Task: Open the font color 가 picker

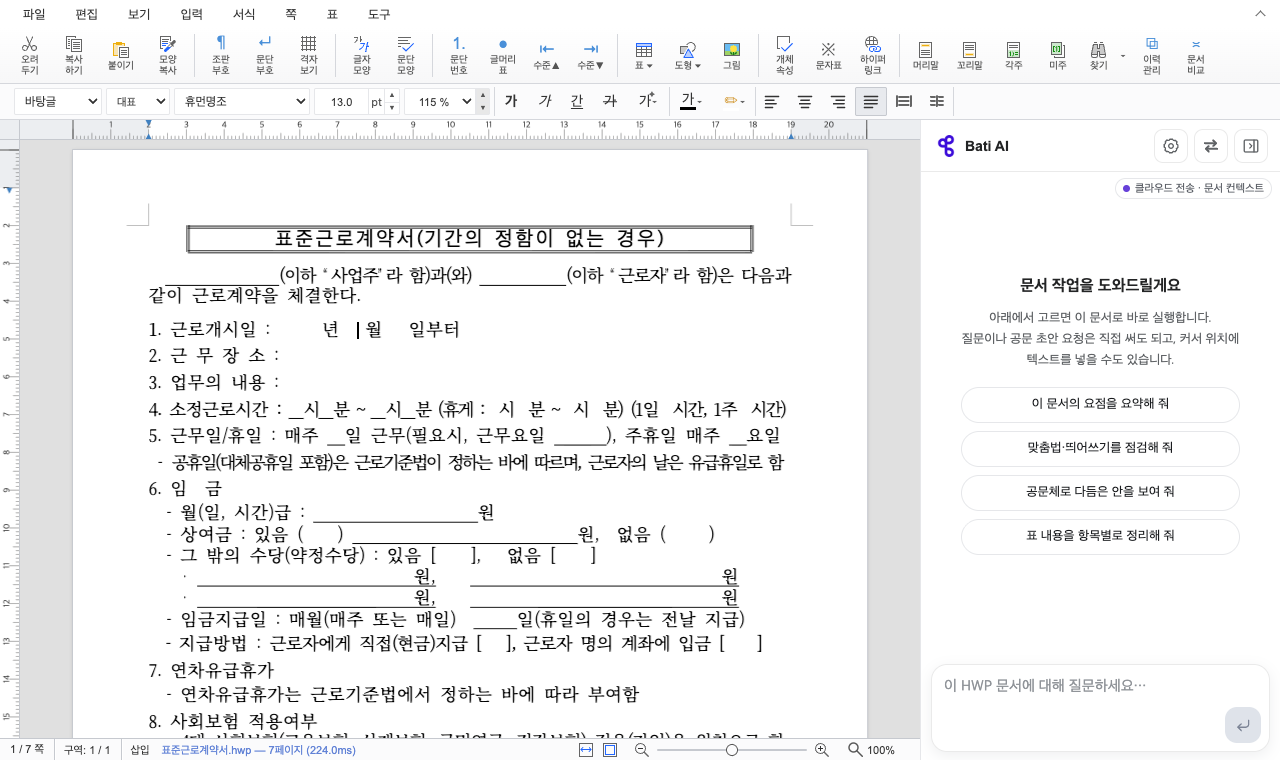Action: tap(691, 101)
